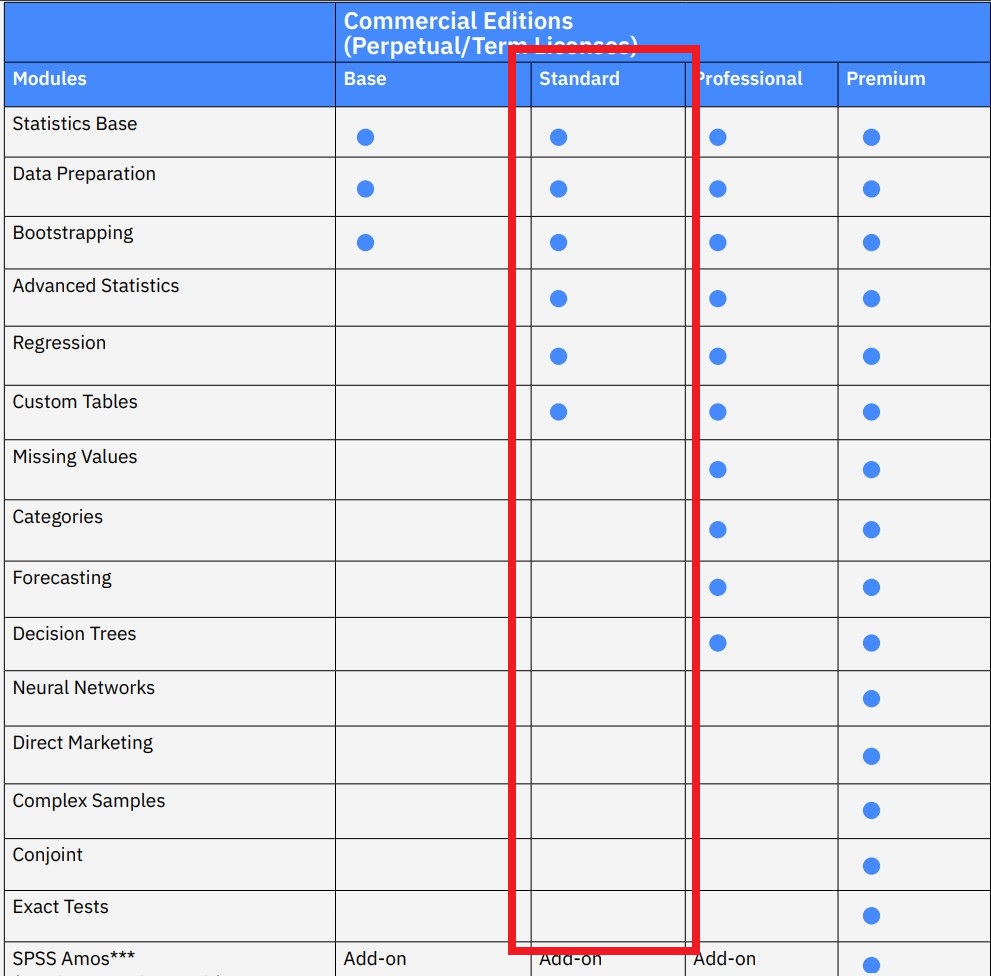The height and width of the screenshot is (976, 991).
Task: Click Custom Tables dot under Standard
Action: click(558, 412)
